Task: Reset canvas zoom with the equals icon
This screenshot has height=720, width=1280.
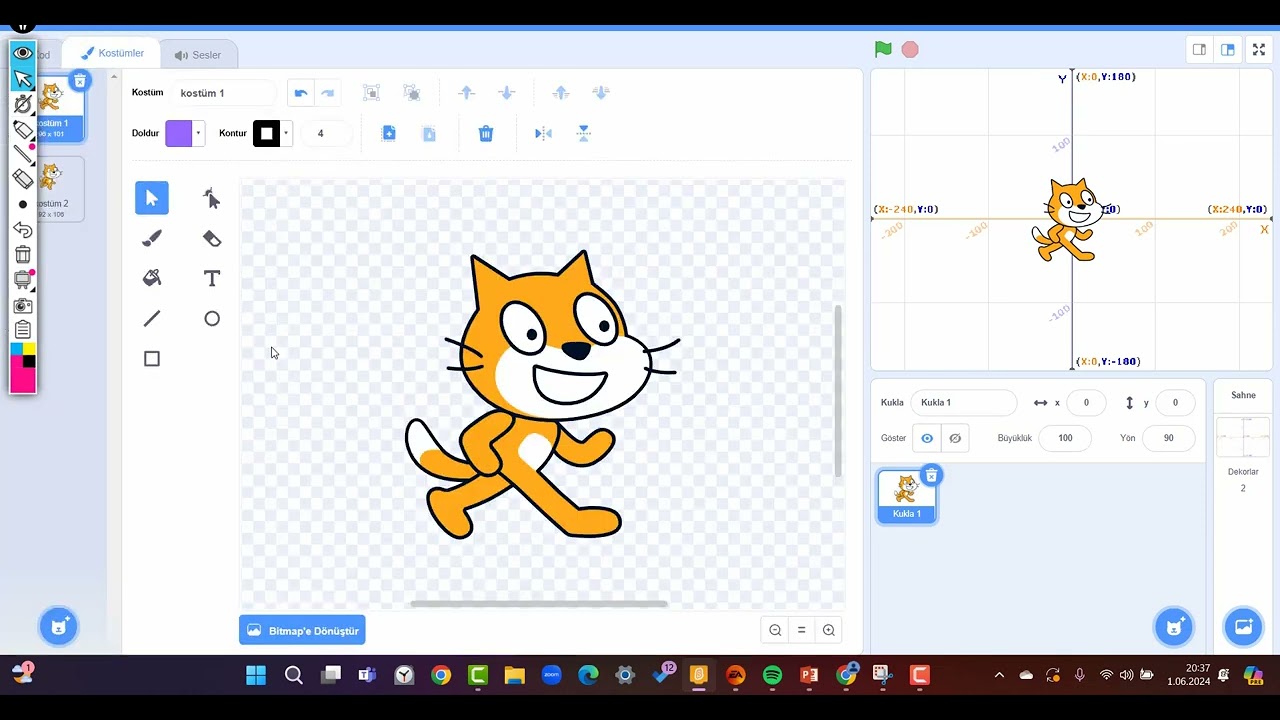Action: (801, 630)
